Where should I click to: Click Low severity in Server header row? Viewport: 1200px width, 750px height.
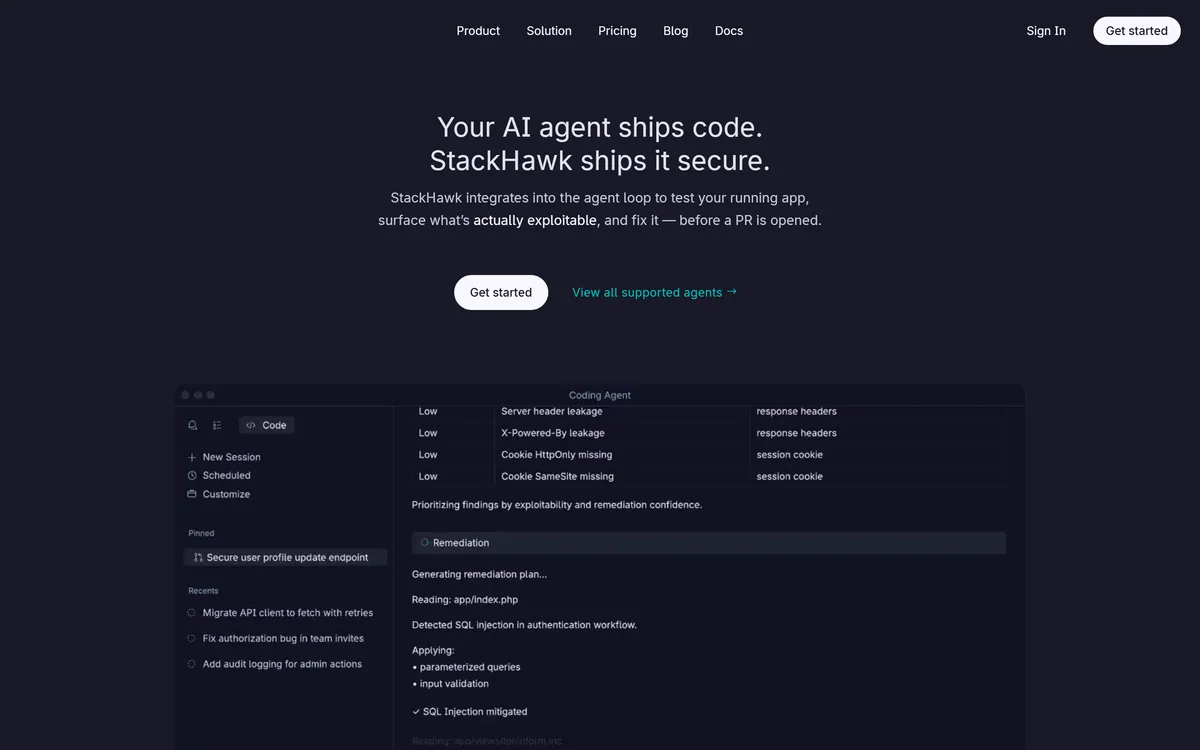[428, 411]
